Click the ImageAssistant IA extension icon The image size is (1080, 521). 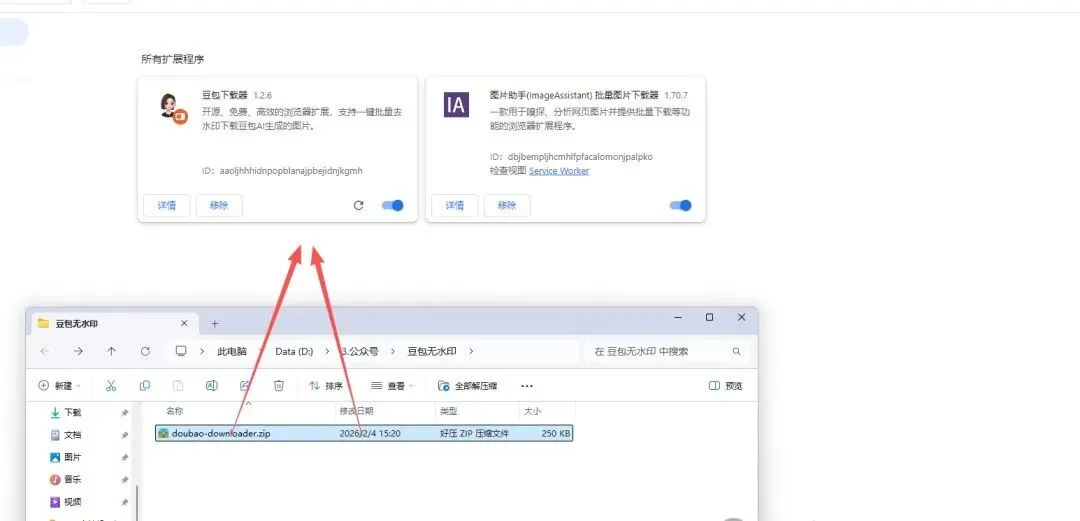click(x=456, y=105)
